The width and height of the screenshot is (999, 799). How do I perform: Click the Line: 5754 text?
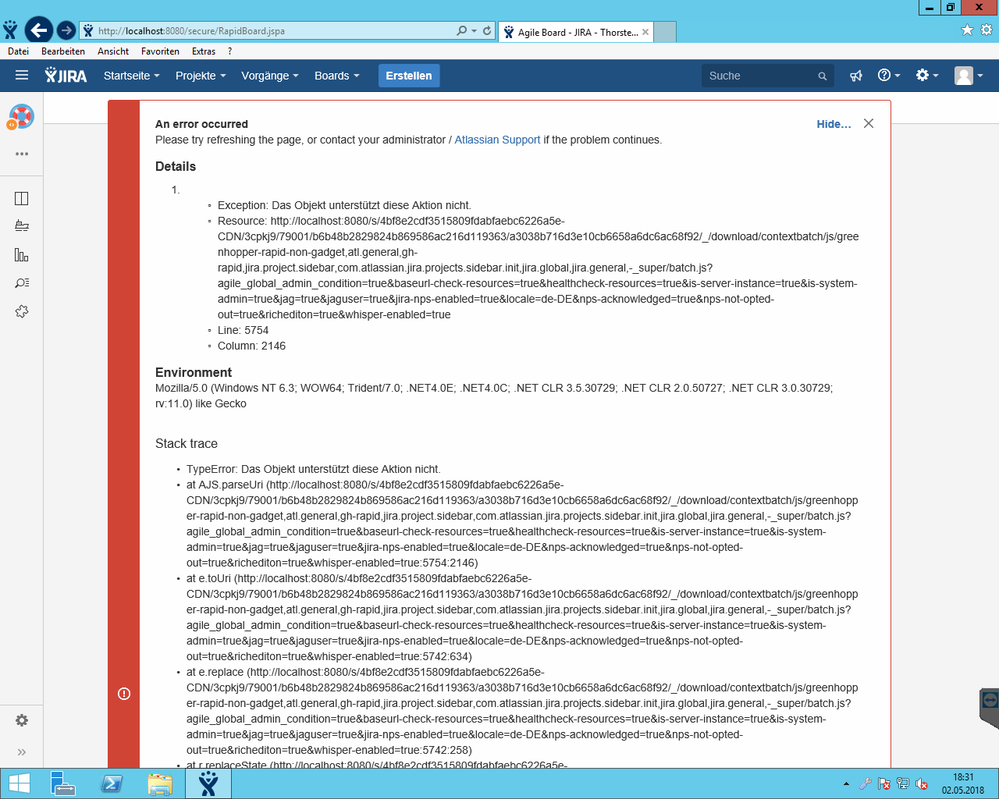[243, 330]
